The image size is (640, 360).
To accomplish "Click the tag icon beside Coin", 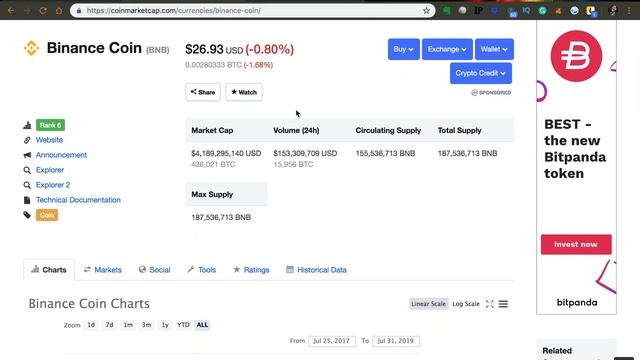I will click(x=27, y=215).
